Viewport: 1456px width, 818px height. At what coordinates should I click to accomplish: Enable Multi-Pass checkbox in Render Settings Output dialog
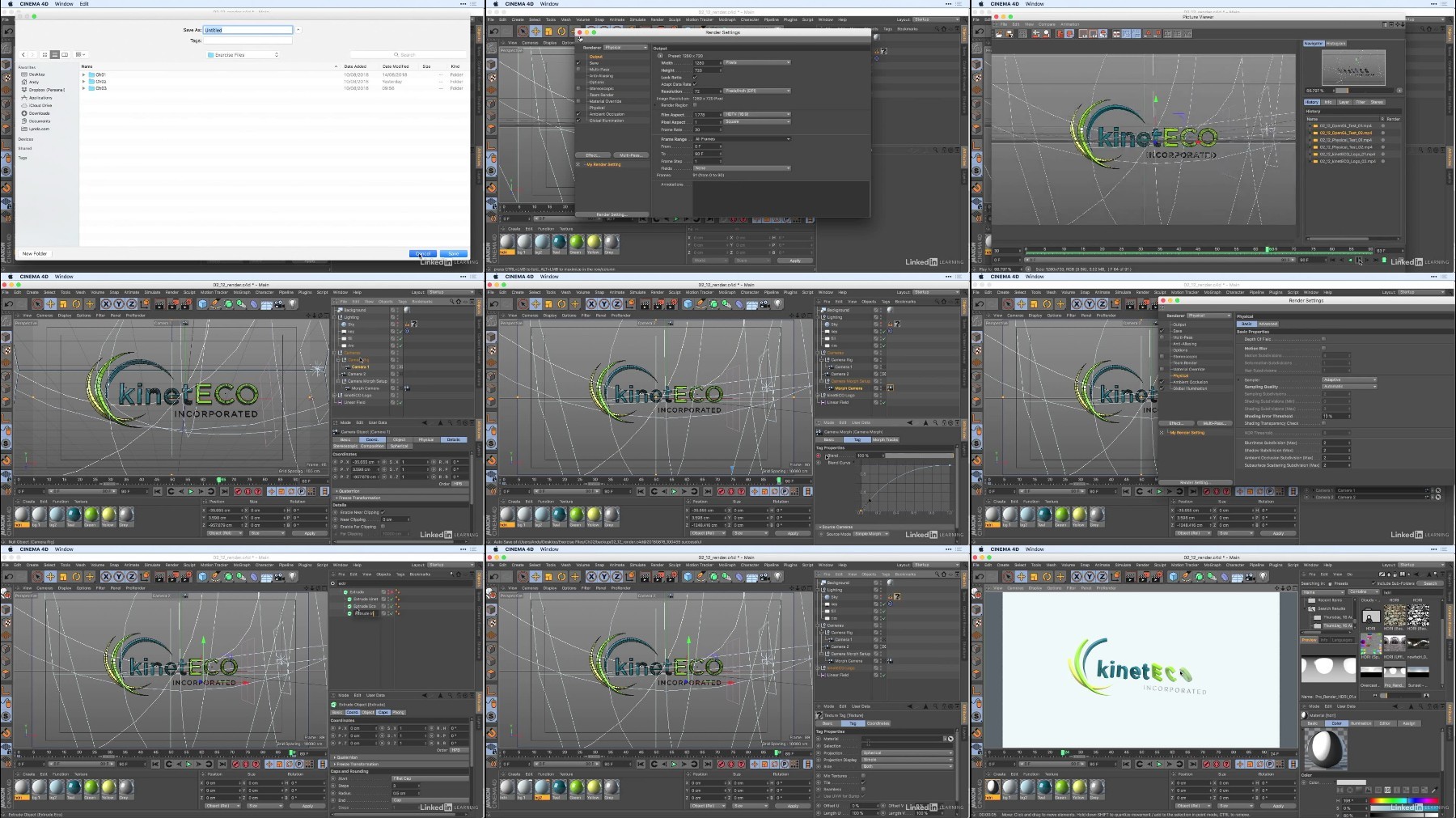click(578, 70)
